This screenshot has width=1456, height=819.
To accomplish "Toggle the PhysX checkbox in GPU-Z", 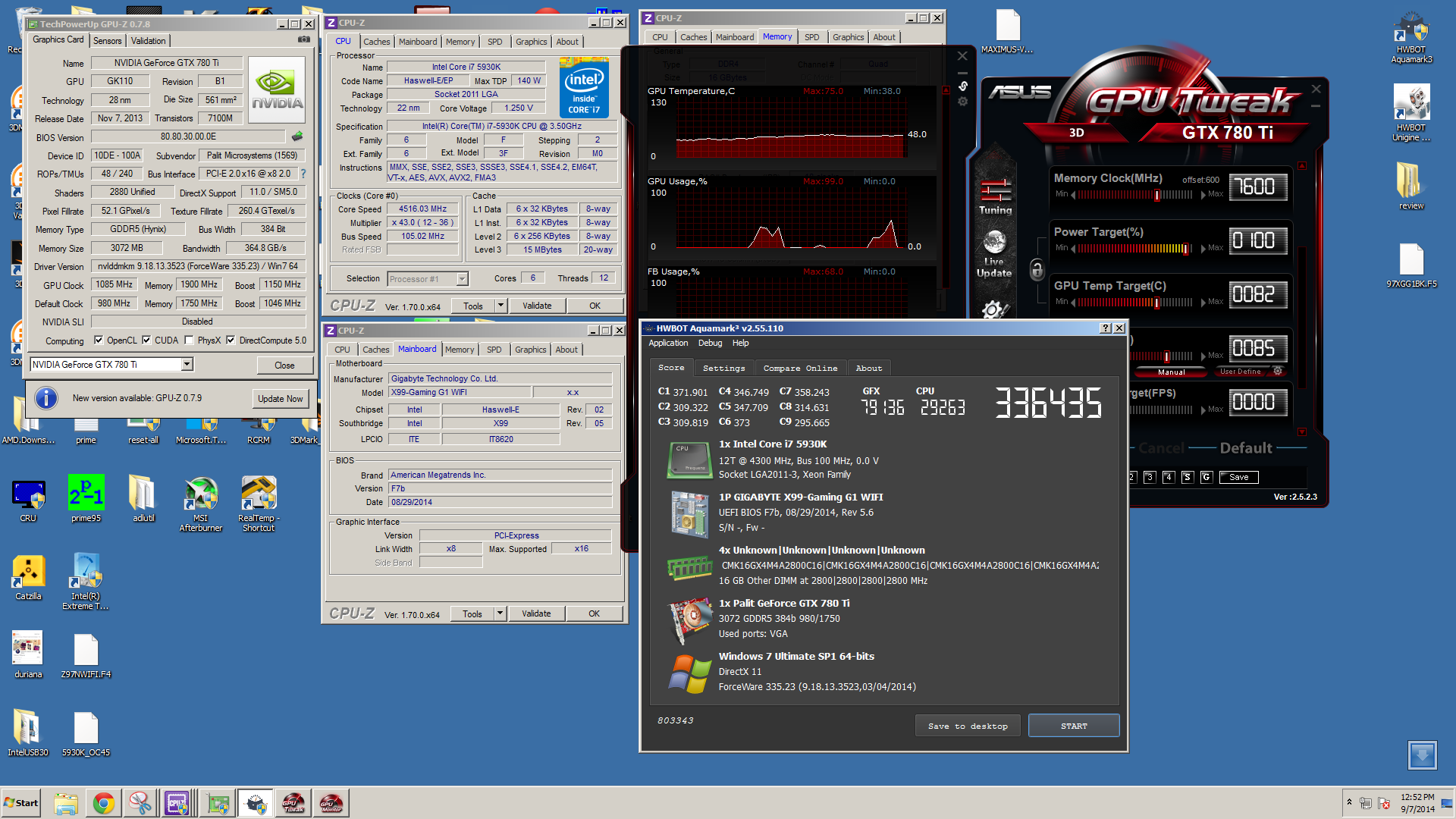I will coord(189,340).
